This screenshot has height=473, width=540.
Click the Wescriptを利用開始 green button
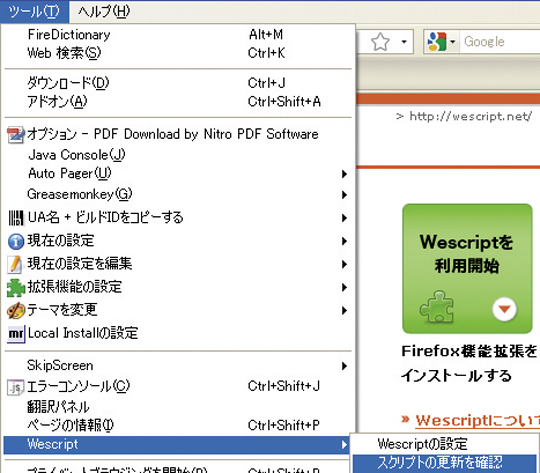467,269
